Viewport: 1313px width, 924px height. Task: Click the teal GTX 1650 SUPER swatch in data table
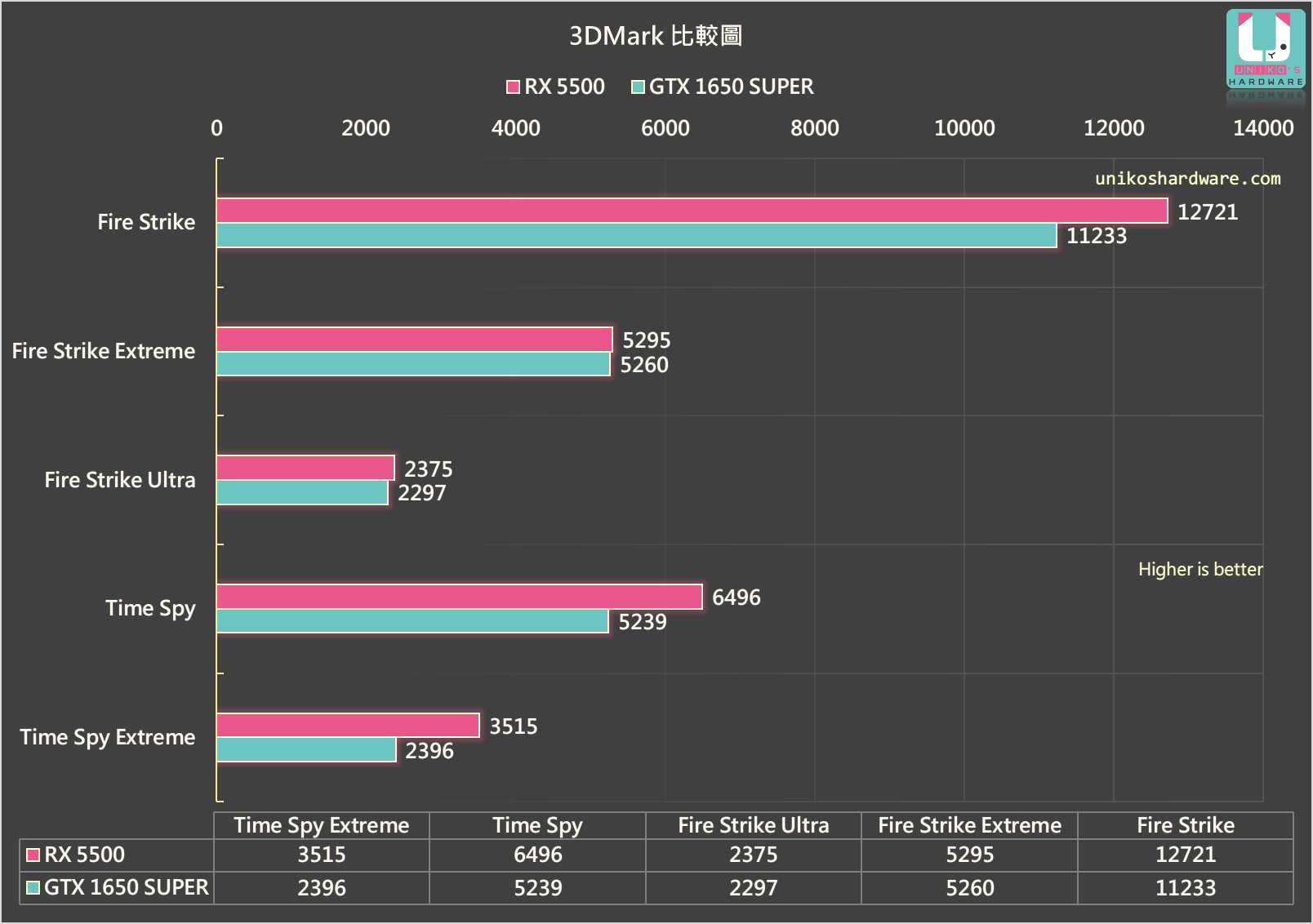click(x=33, y=887)
